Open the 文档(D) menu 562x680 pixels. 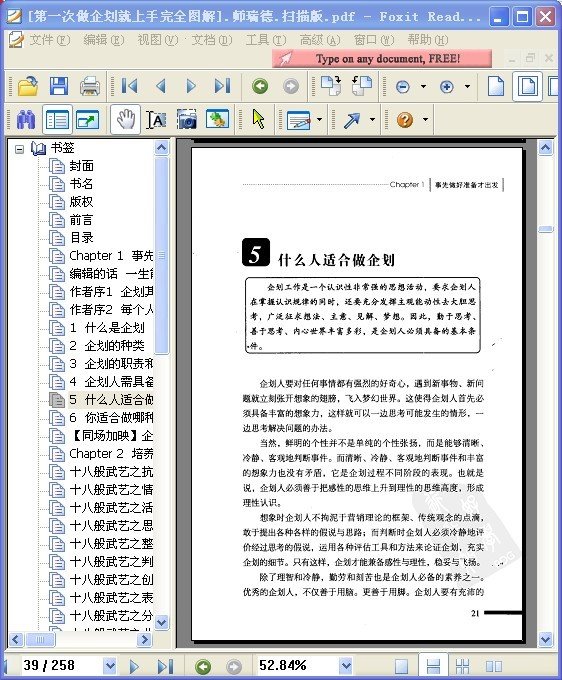click(x=212, y=40)
